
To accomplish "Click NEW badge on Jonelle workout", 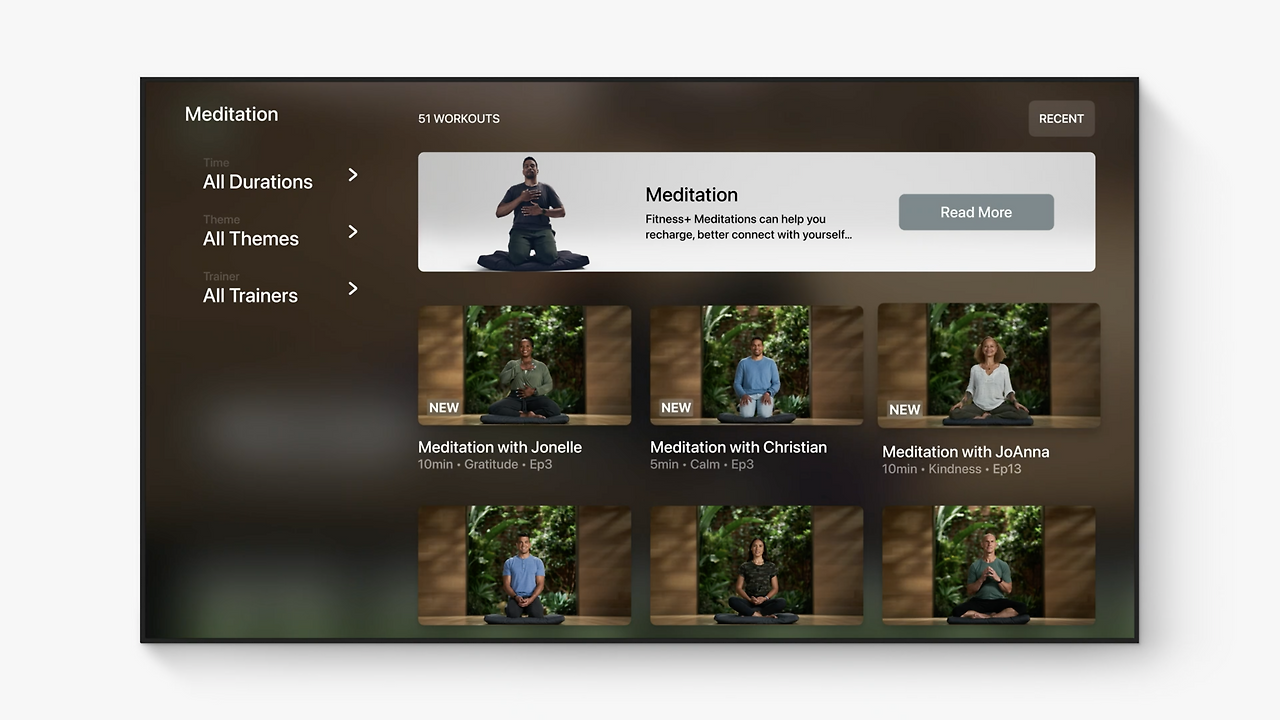I will pyautogui.click(x=444, y=408).
